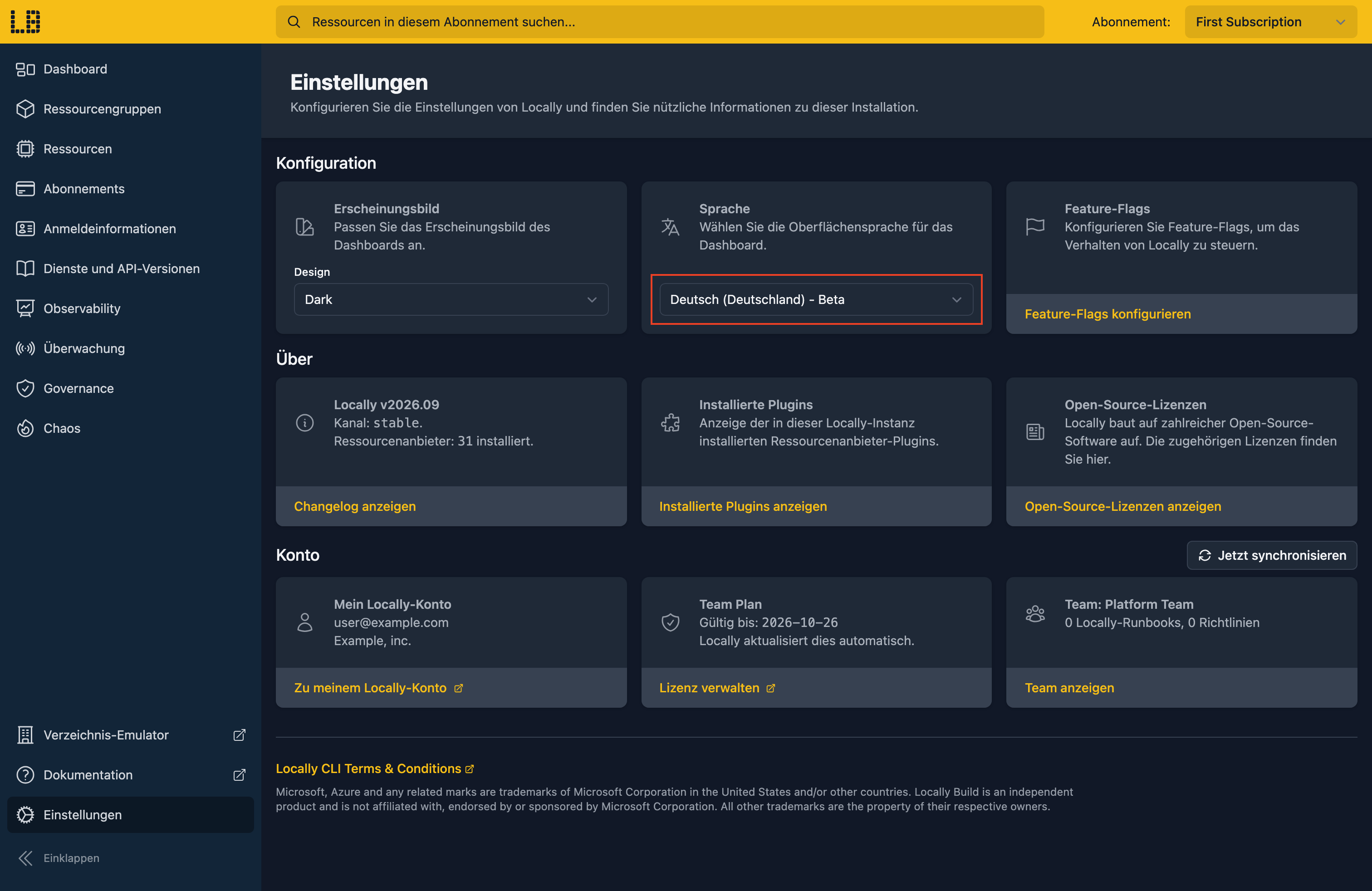Click Installierte Plugins anzeigen link

743,506
